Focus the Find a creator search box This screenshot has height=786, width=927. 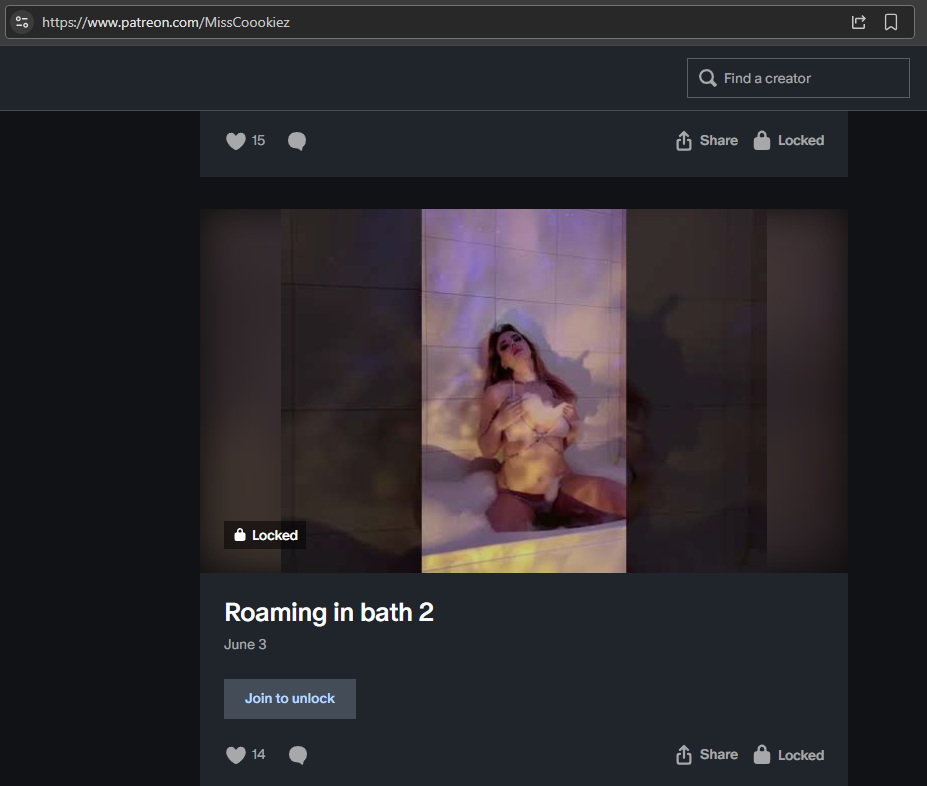click(x=798, y=78)
